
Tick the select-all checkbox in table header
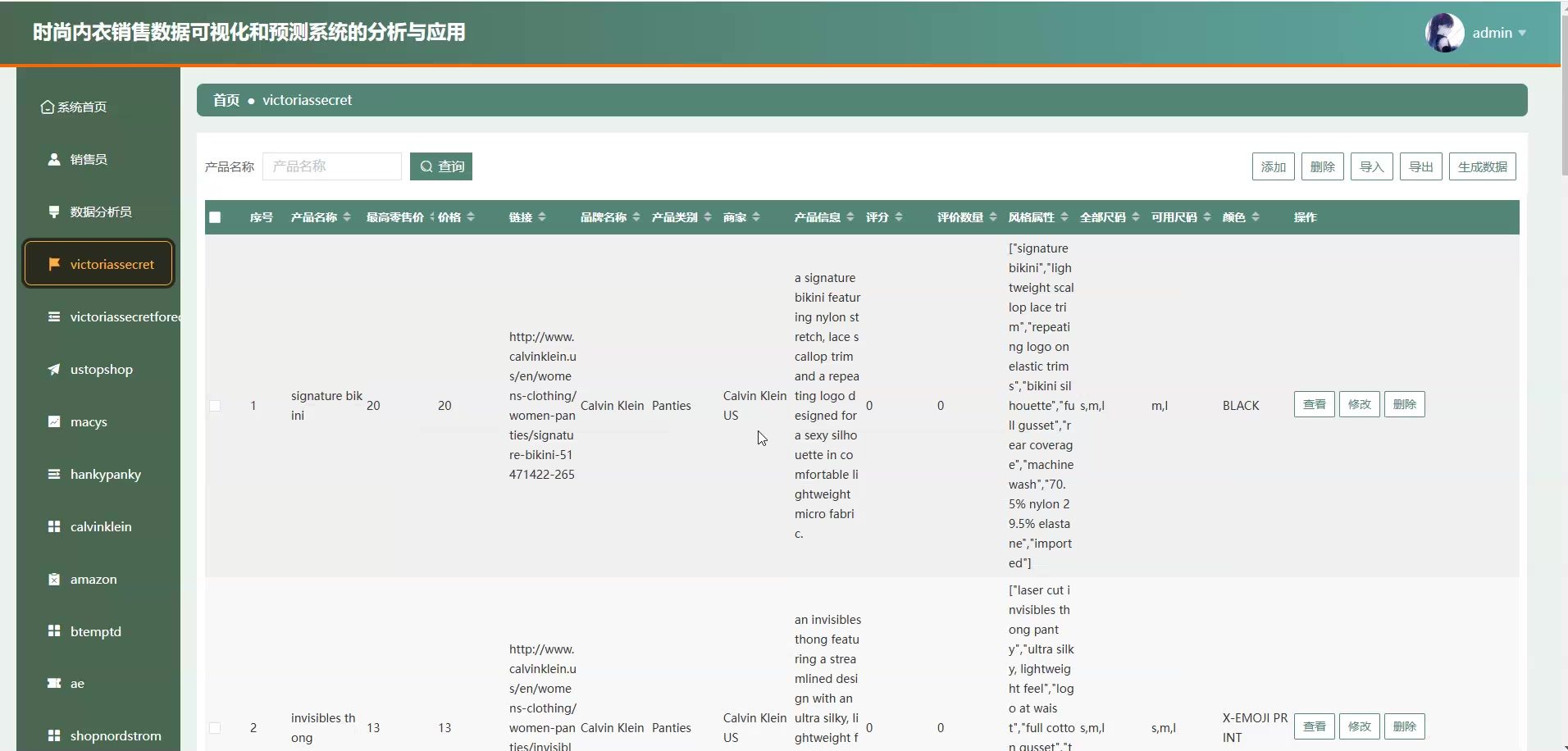pyautogui.click(x=215, y=217)
